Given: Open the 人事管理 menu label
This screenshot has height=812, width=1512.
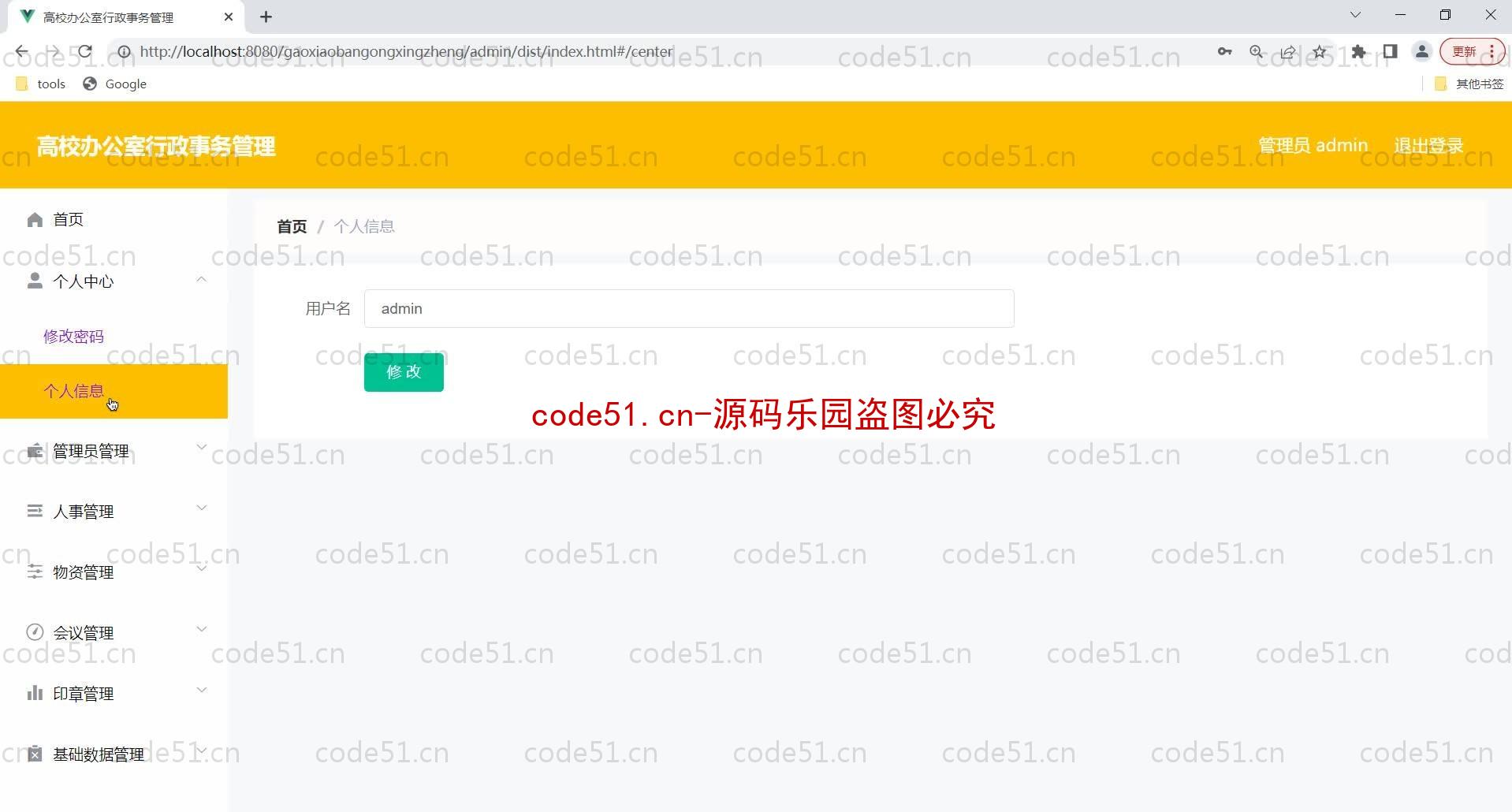Looking at the screenshot, I should coord(83,512).
